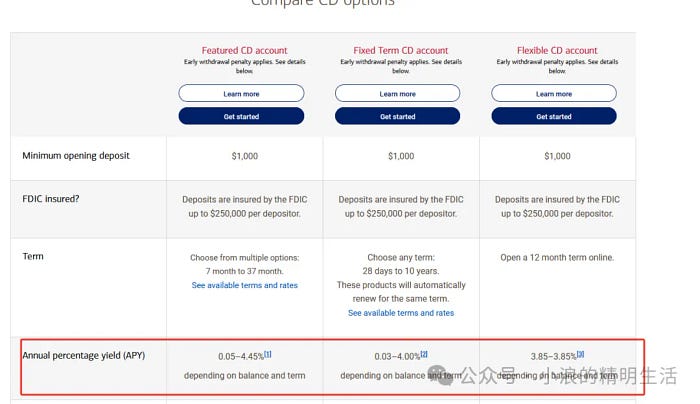Viewport: 700px width, 404px height.
Task: Click the Minimum opening deposit row label
Action: coord(76,155)
